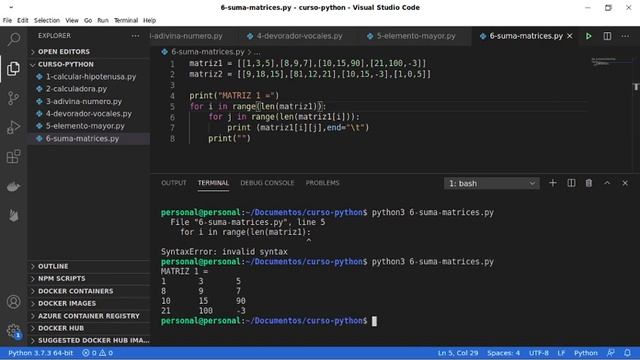
Task: Open the Azure view icon
Action: coord(13,216)
